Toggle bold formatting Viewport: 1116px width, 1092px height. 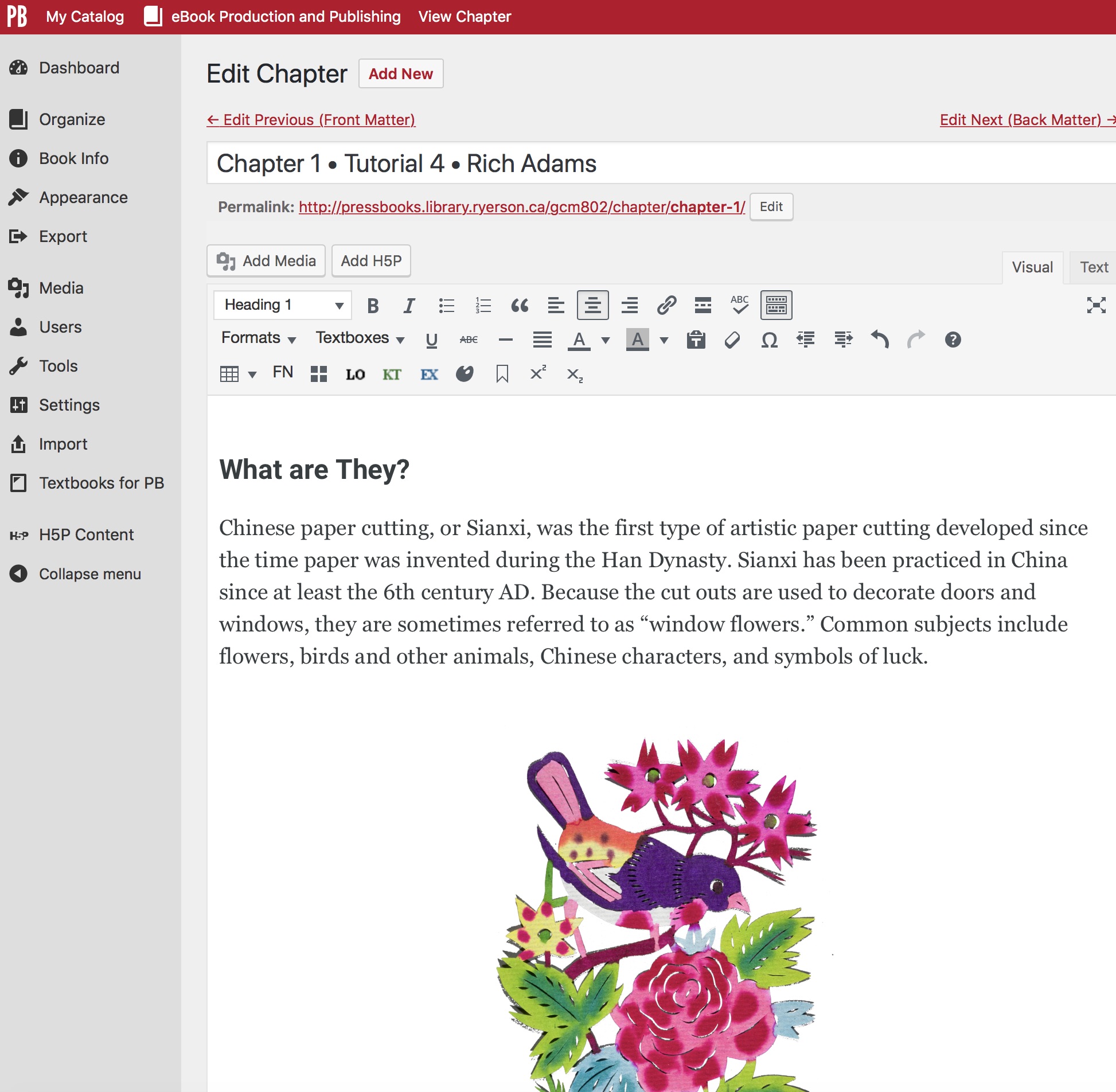(373, 305)
